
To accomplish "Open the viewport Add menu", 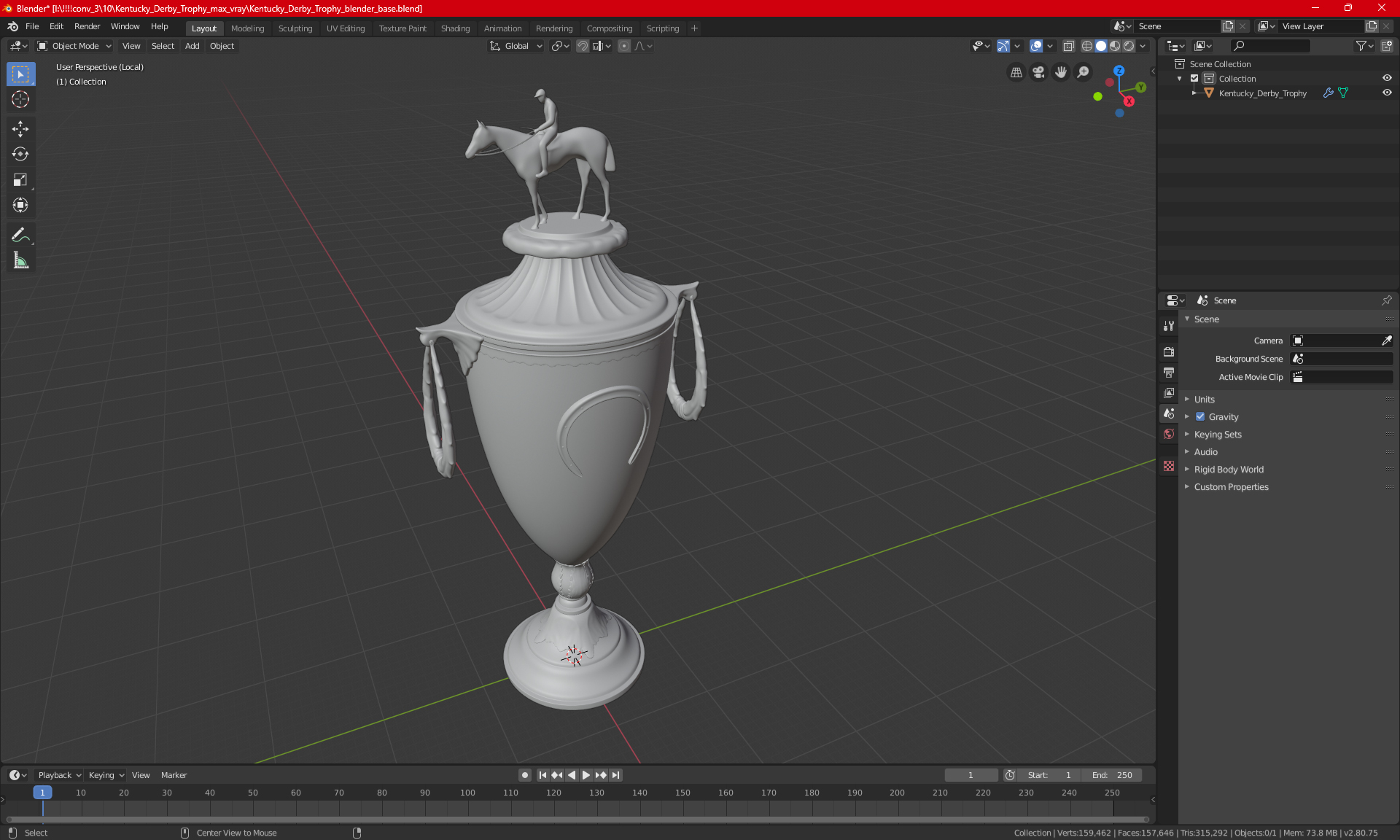I will point(192,46).
